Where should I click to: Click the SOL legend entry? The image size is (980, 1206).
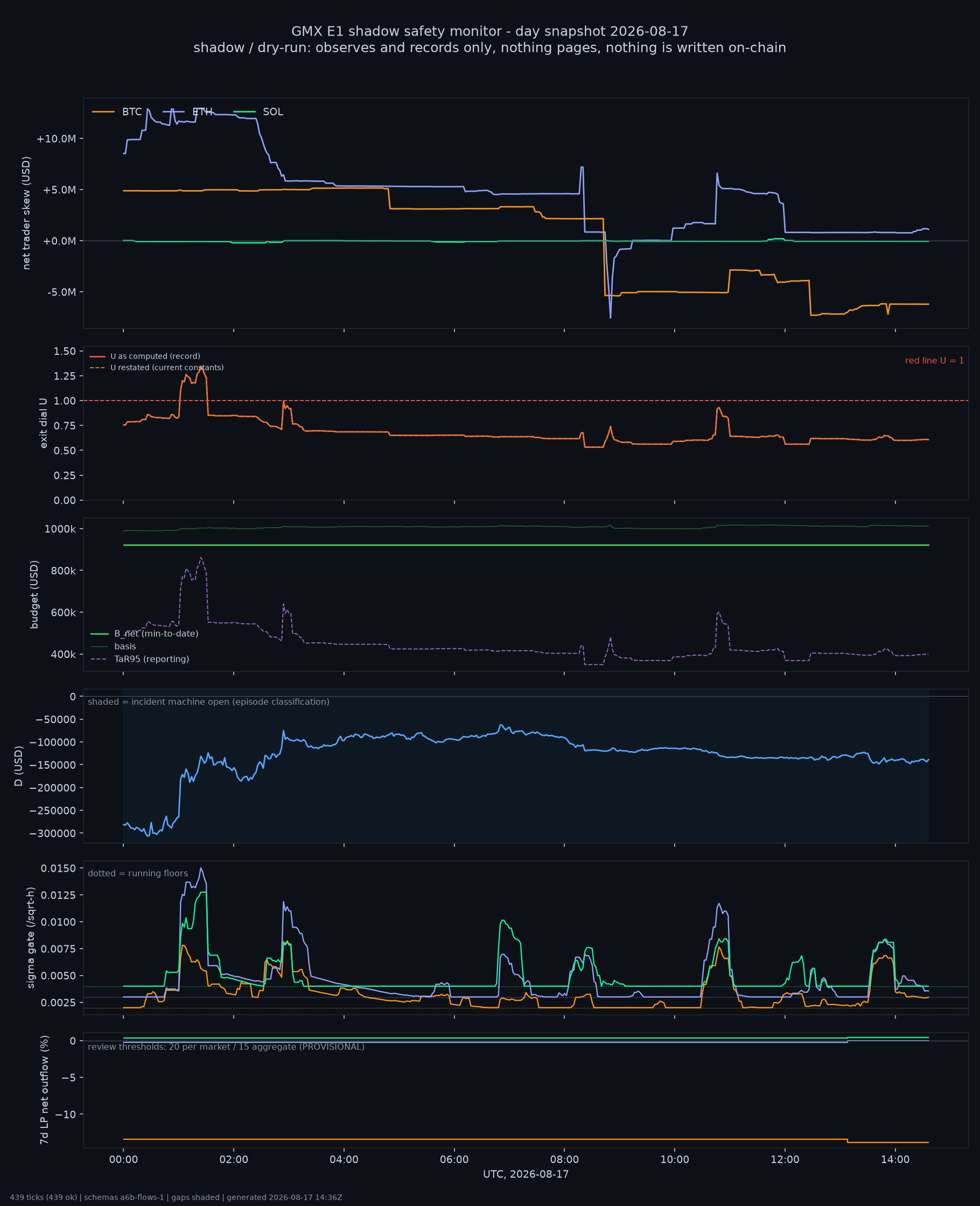coord(258,112)
